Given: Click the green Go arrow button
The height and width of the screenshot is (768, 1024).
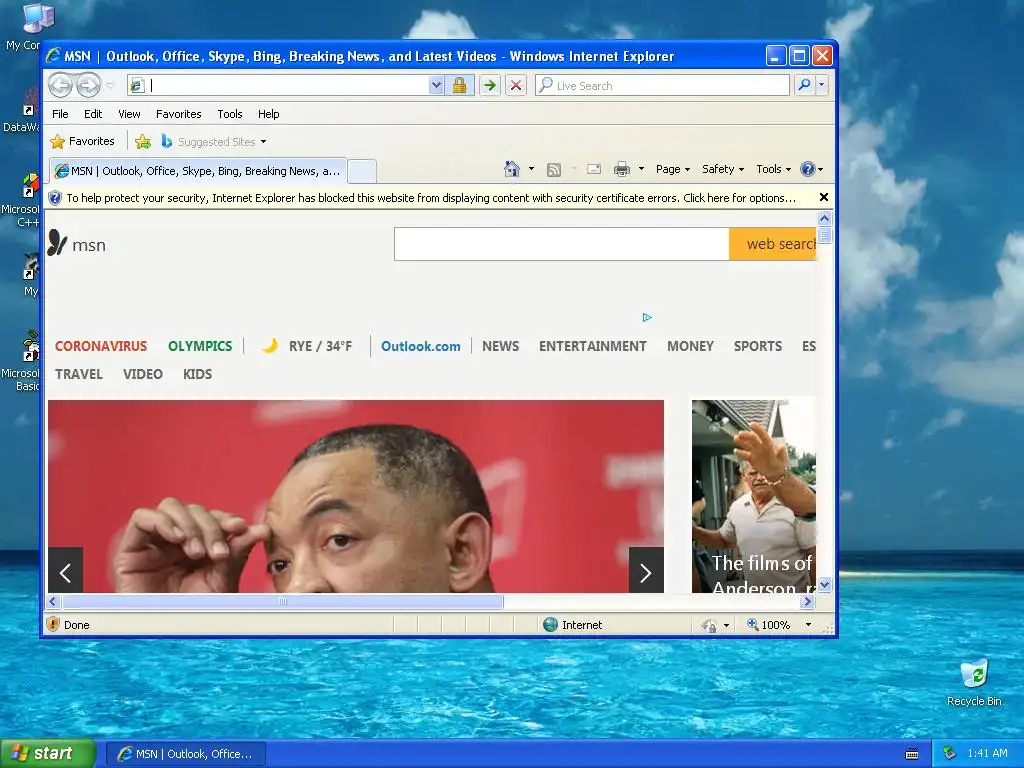Looking at the screenshot, I should pyautogui.click(x=490, y=86).
